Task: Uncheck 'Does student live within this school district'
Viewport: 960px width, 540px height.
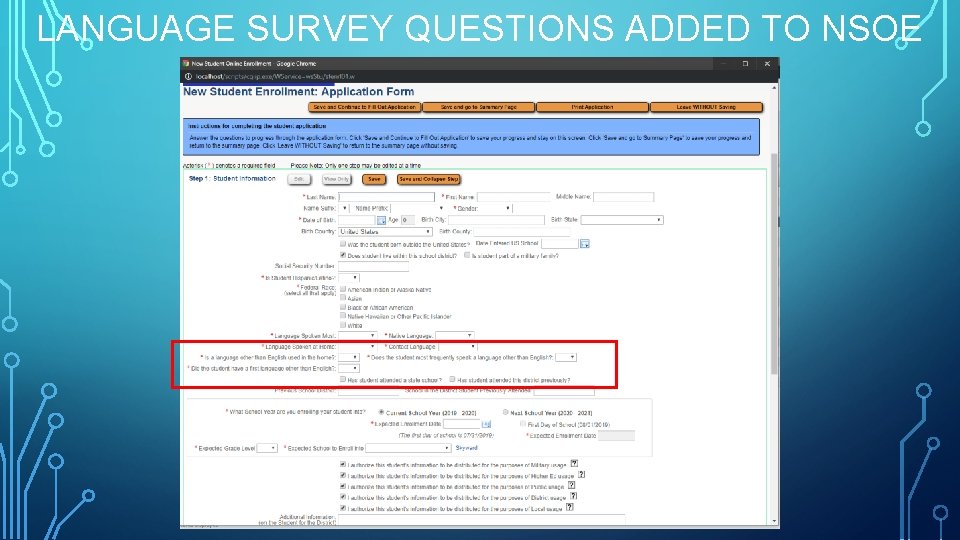Action: pyautogui.click(x=343, y=255)
